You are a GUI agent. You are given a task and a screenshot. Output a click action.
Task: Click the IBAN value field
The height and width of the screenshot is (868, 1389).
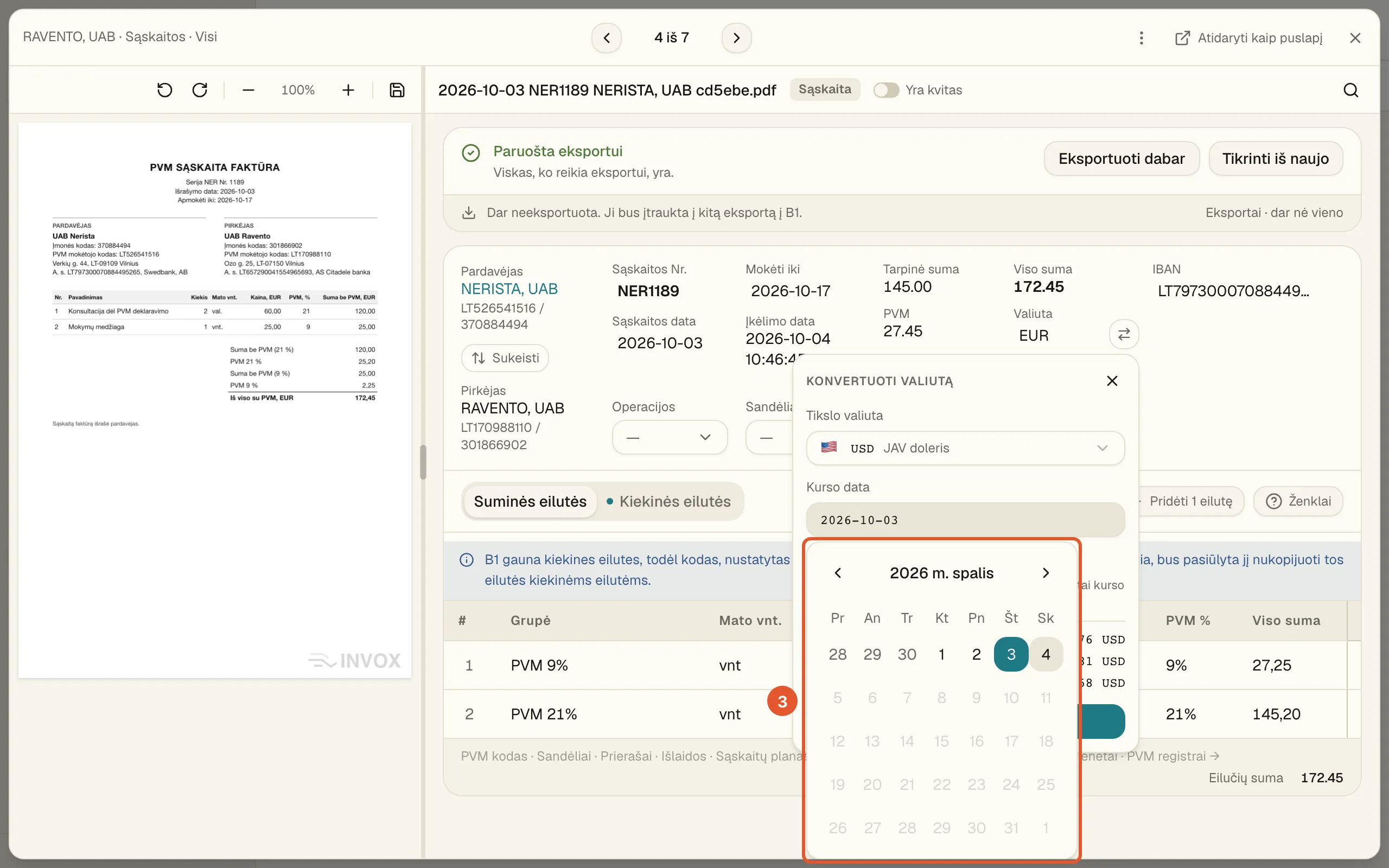coord(1233,291)
